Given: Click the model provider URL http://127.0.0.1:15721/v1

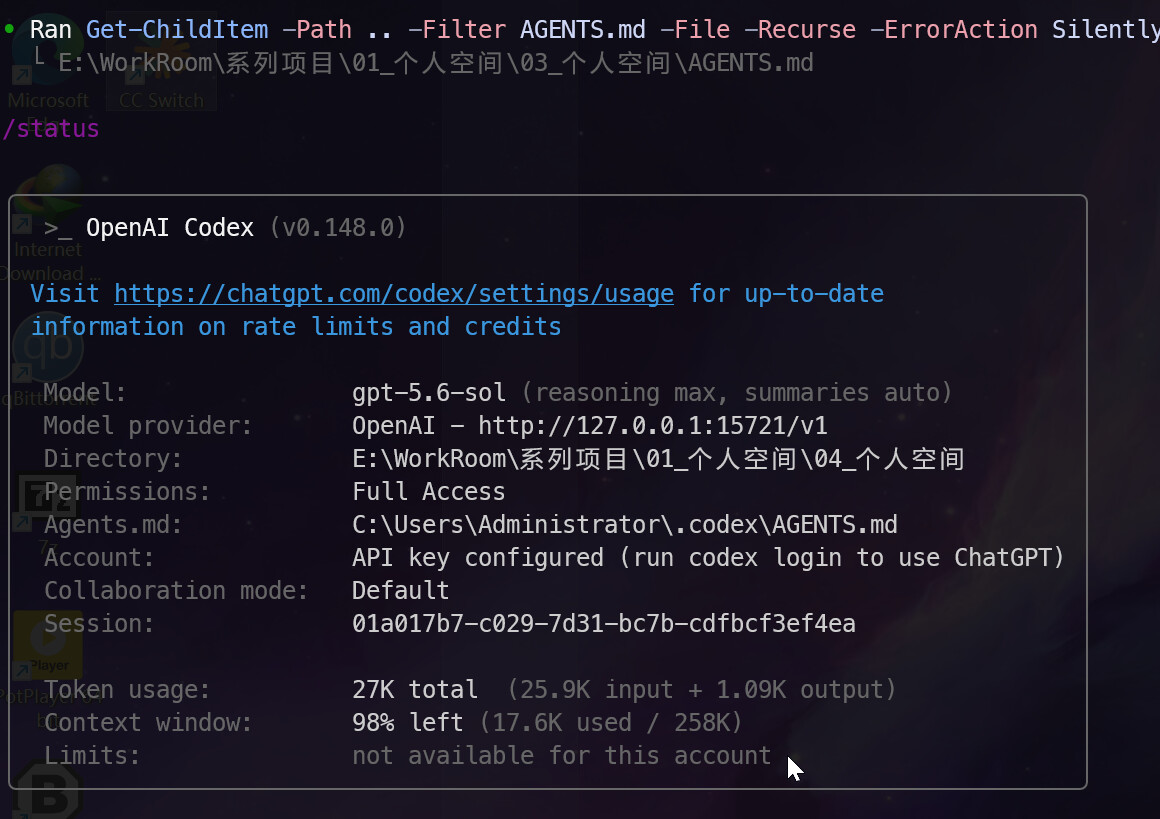Looking at the screenshot, I should (x=652, y=425).
